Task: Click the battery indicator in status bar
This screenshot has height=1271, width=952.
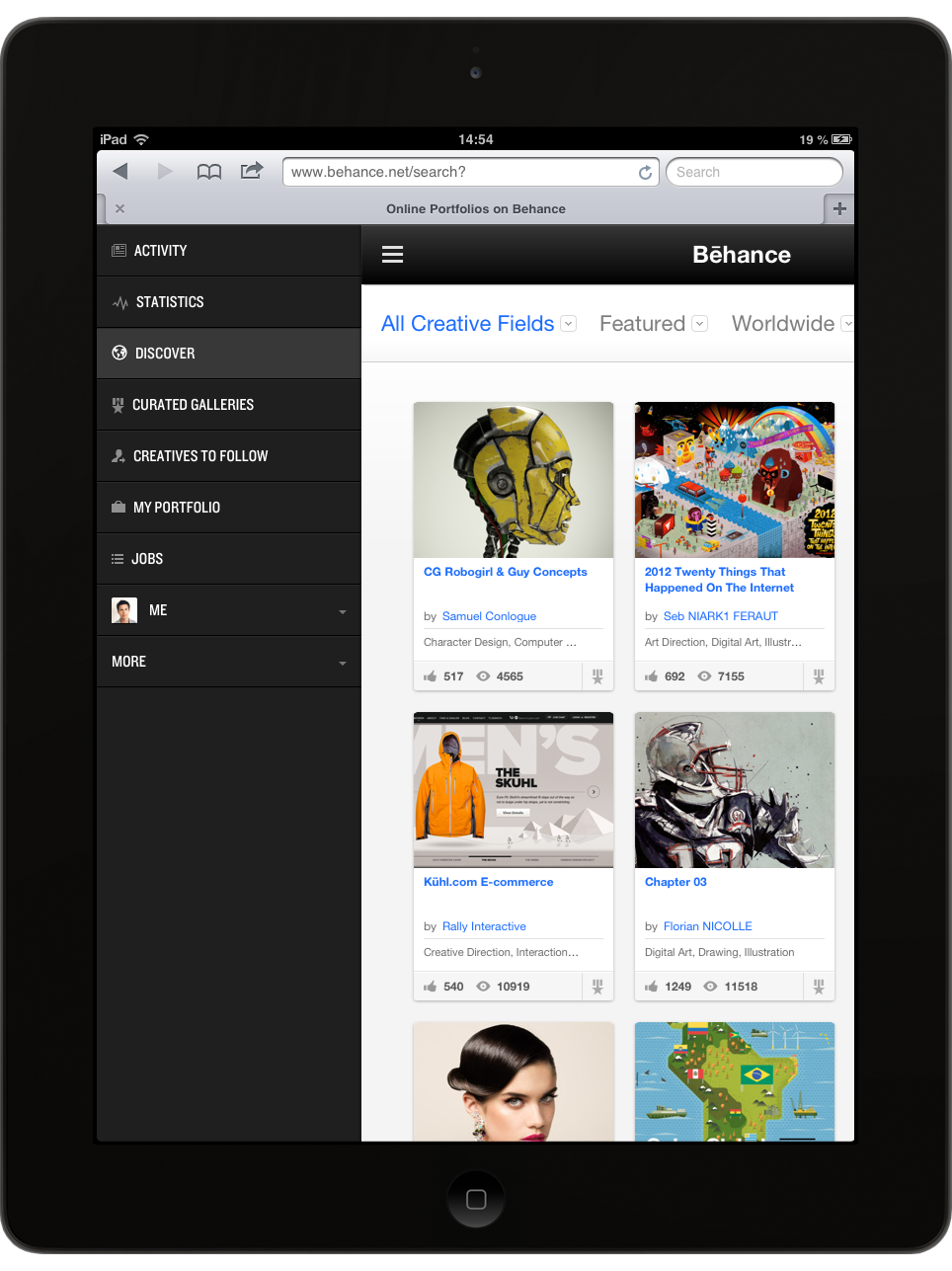Action: tap(841, 140)
